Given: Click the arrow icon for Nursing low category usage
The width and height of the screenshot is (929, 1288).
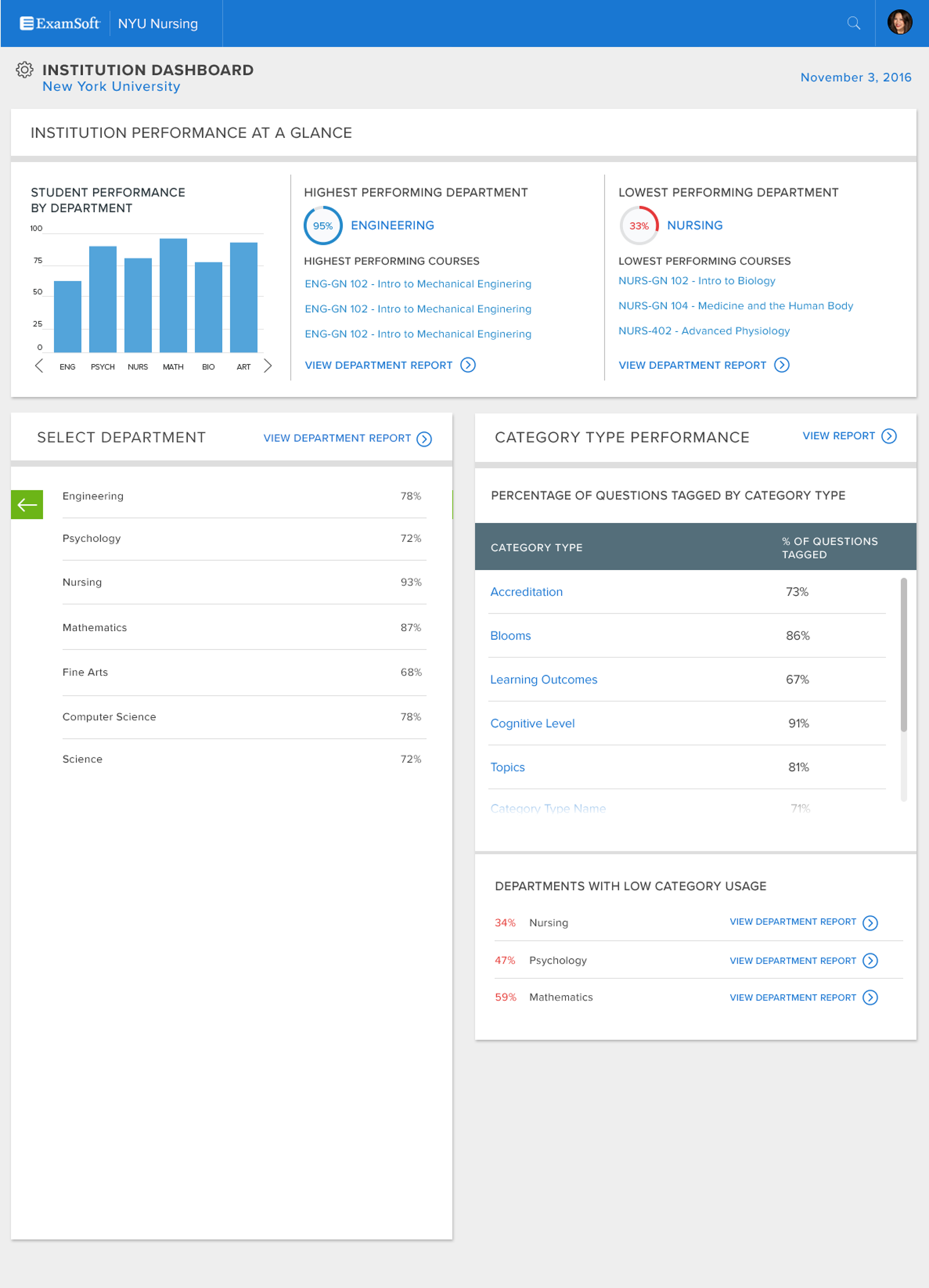Looking at the screenshot, I should point(870,923).
